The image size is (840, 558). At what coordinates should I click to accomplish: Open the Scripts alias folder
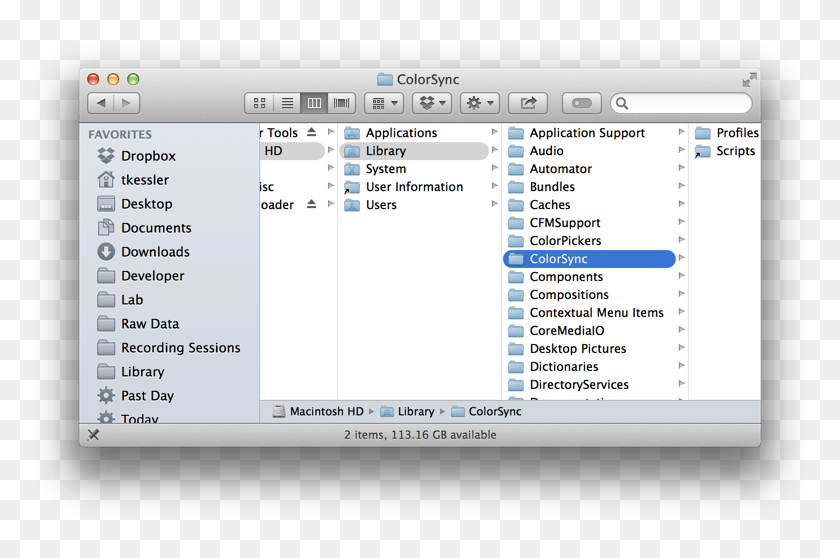[x=725, y=151]
